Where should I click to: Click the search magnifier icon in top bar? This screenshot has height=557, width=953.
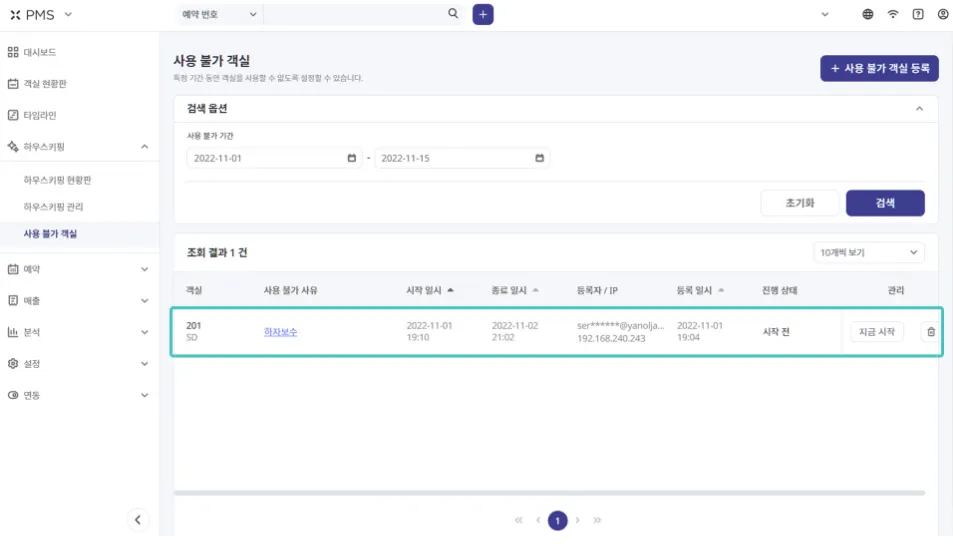pyautogui.click(x=453, y=14)
